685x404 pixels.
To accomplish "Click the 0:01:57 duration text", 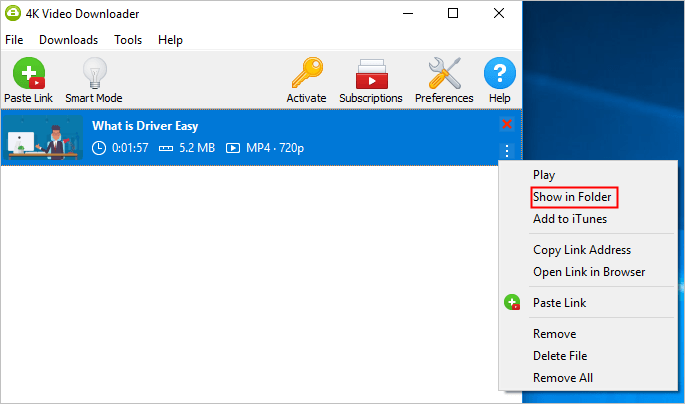I will coord(130,148).
